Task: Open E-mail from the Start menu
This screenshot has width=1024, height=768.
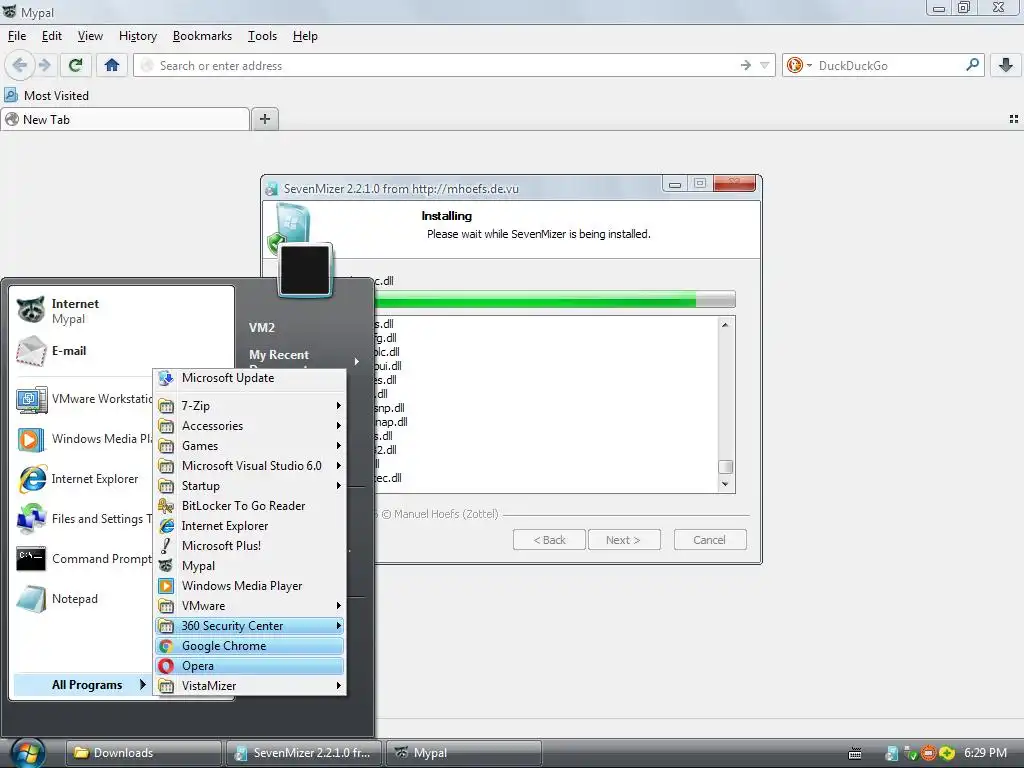Action: 123,351
